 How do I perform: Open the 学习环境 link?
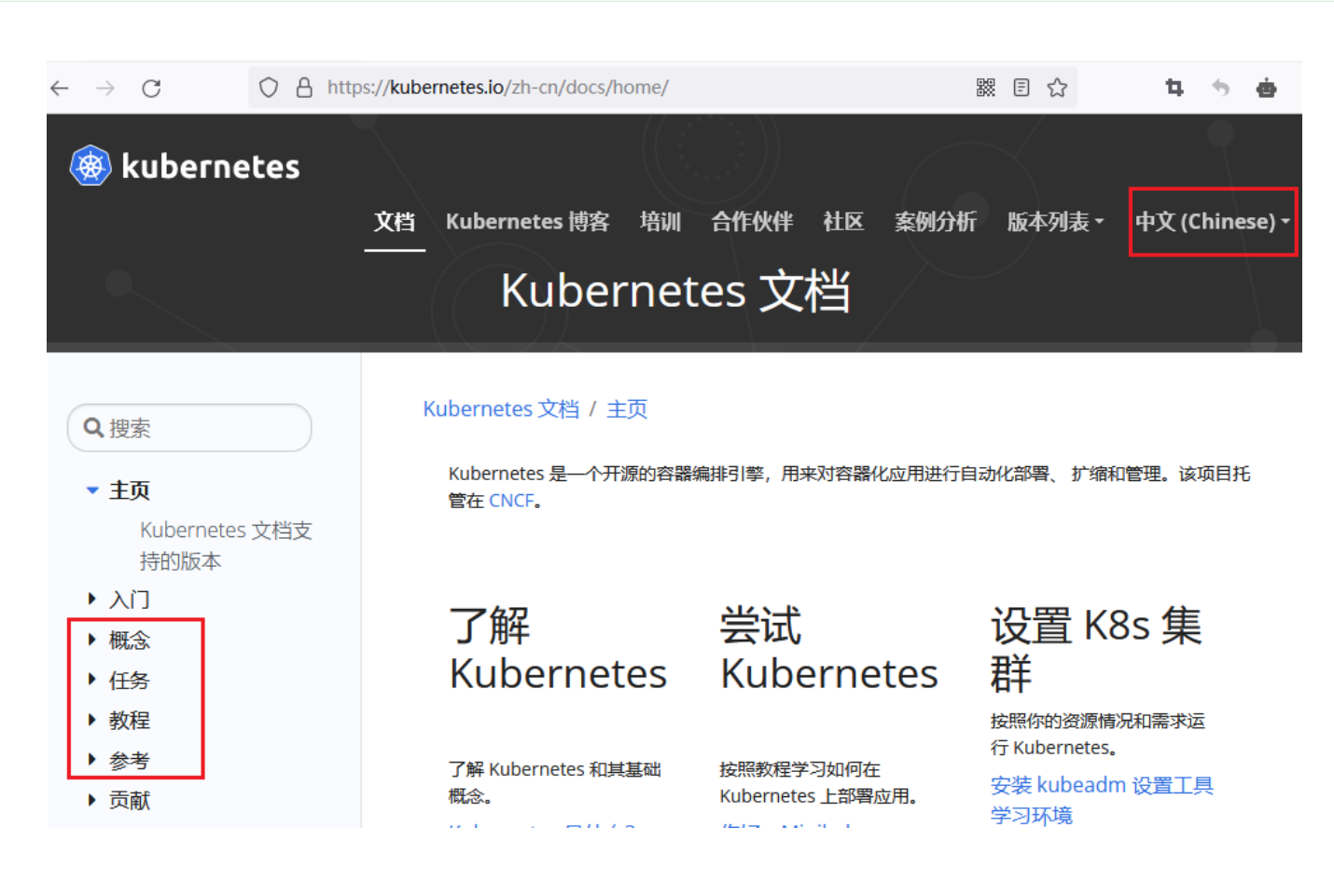tap(1032, 816)
